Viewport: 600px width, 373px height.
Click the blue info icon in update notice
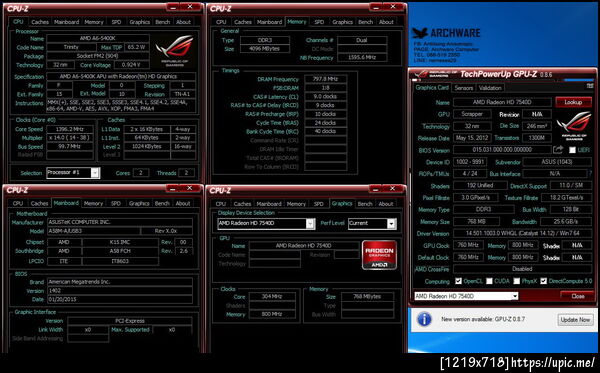coord(424,319)
